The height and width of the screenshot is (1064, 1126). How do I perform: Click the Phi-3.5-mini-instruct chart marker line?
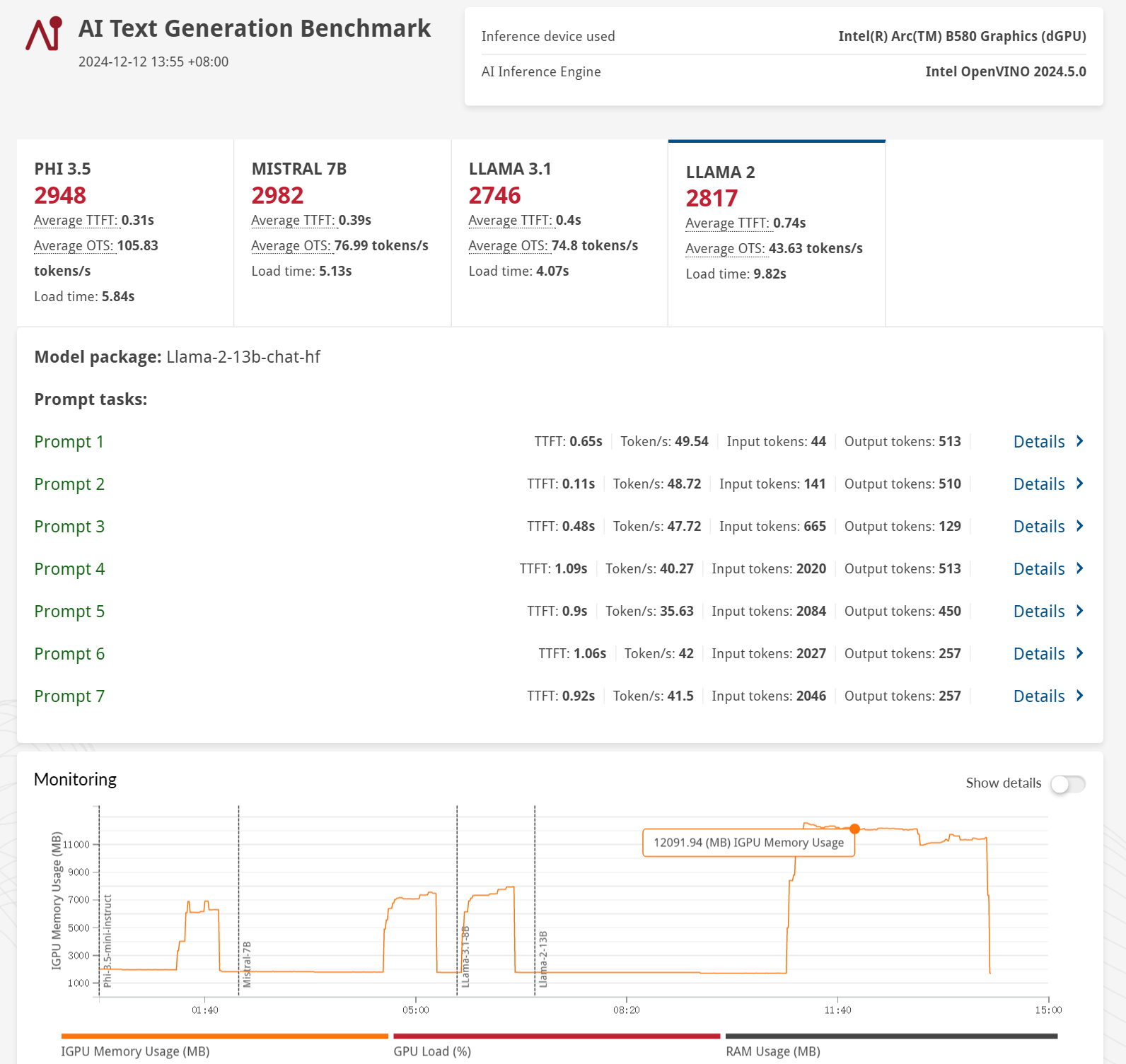point(99,901)
